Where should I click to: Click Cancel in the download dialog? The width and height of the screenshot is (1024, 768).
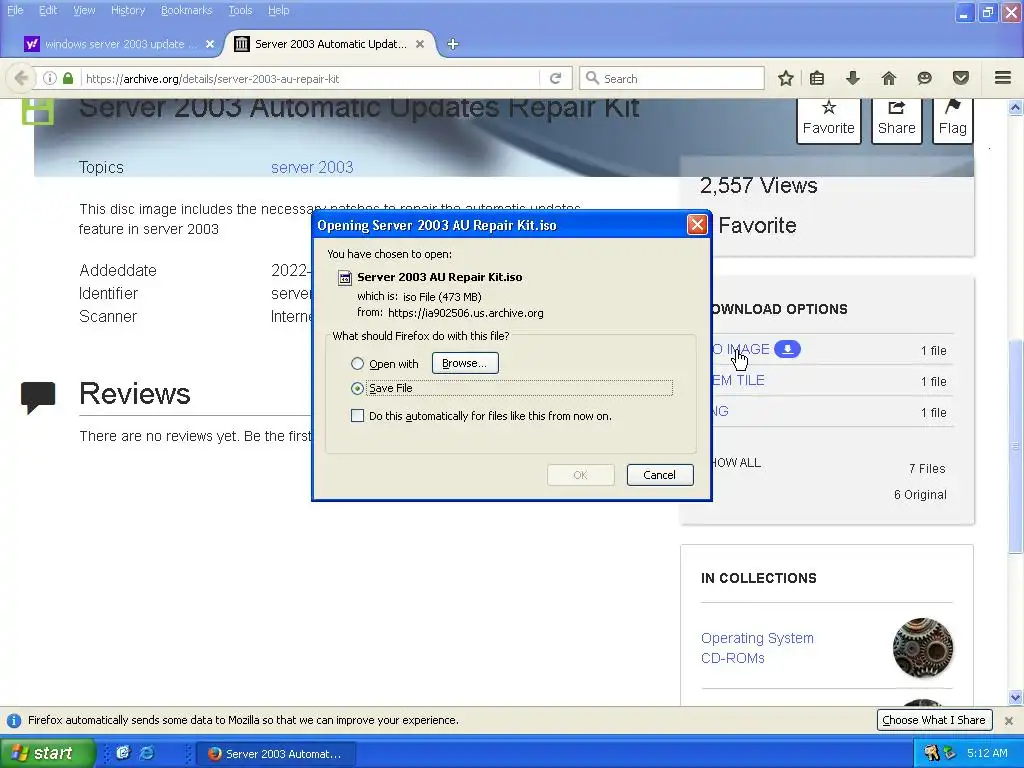pyautogui.click(x=660, y=475)
